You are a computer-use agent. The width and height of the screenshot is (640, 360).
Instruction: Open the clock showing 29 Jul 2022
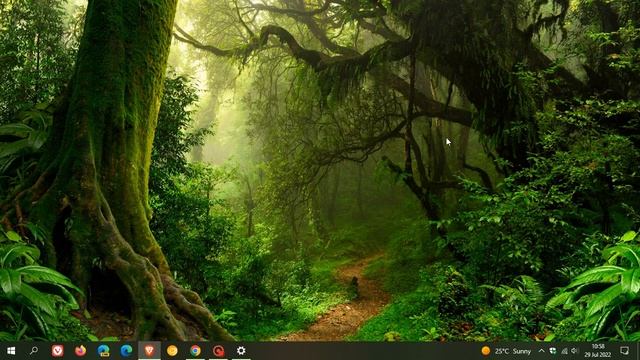[x=598, y=351]
